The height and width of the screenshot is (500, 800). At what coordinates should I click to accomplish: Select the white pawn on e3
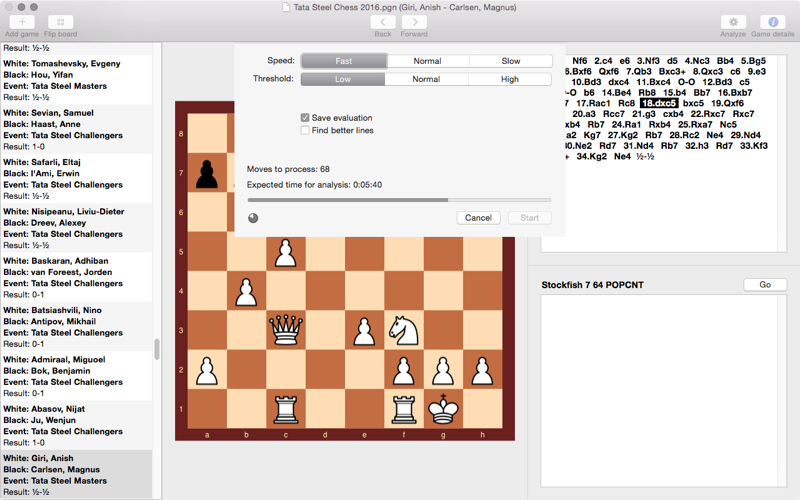[364, 331]
